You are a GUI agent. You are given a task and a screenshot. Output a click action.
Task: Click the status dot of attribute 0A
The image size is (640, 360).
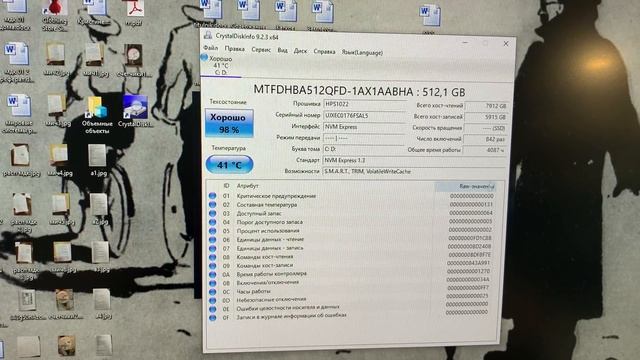click(212, 275)
